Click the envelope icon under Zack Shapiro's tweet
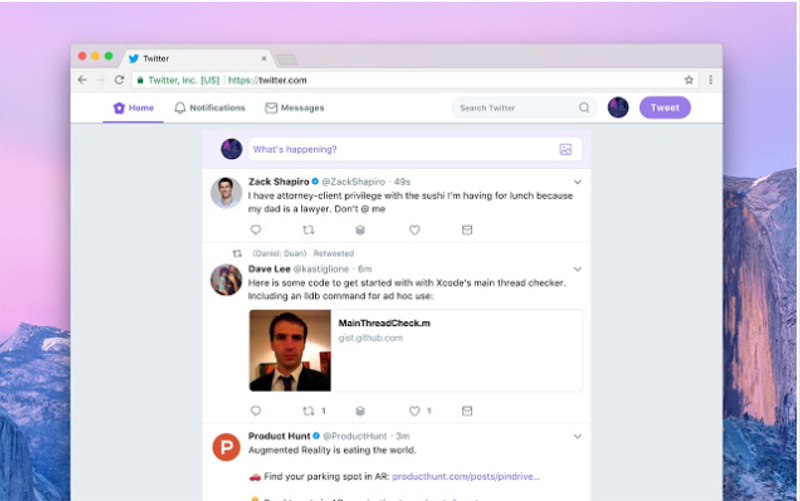The width and height of the screenshot is (800, 501). [467, 230]
